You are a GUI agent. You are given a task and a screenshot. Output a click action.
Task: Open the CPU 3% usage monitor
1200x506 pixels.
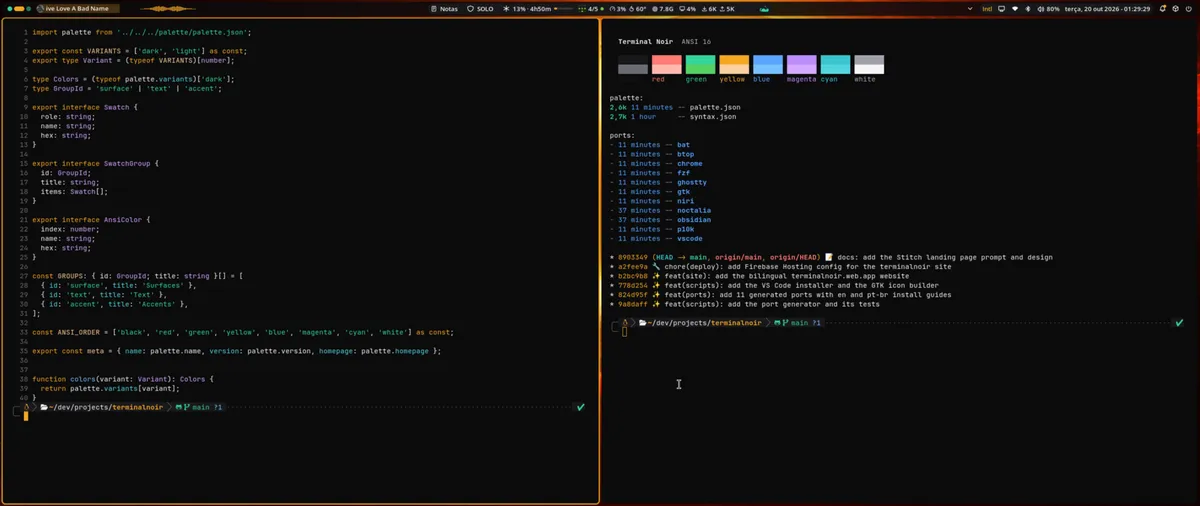pyautogui.click(x=618, y=9)
